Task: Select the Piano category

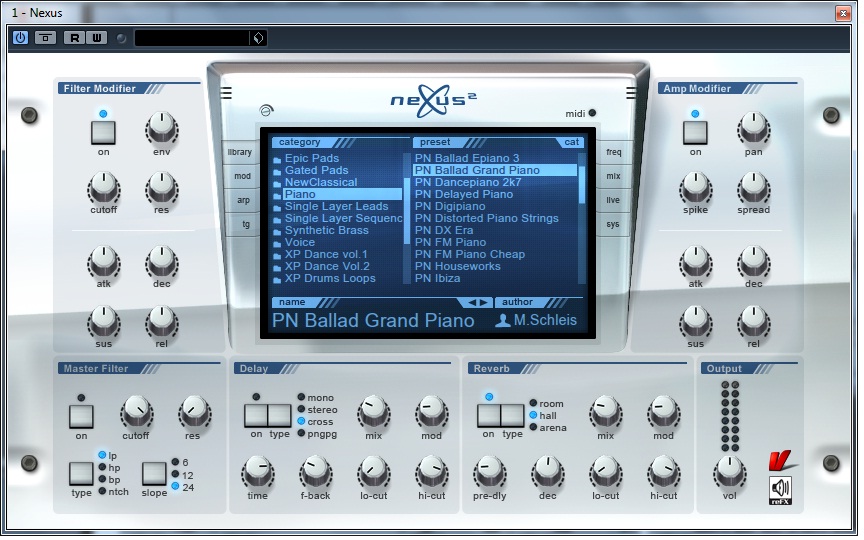Action: click(x=343, y=195)
